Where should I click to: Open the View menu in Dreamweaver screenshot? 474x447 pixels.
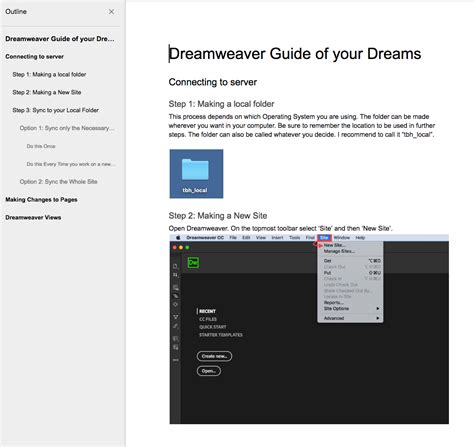(261, 238)
